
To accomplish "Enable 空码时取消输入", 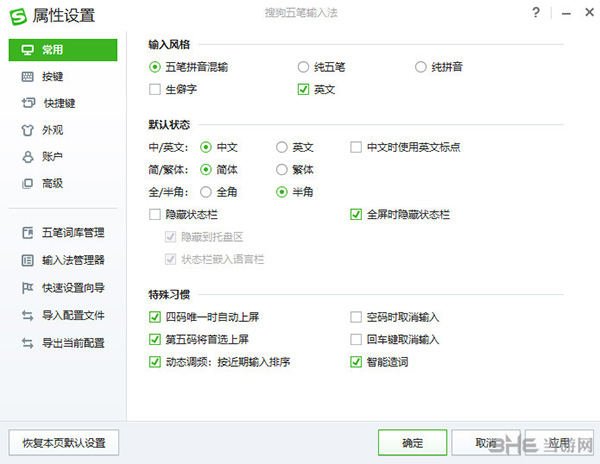I will click(356, 317).
